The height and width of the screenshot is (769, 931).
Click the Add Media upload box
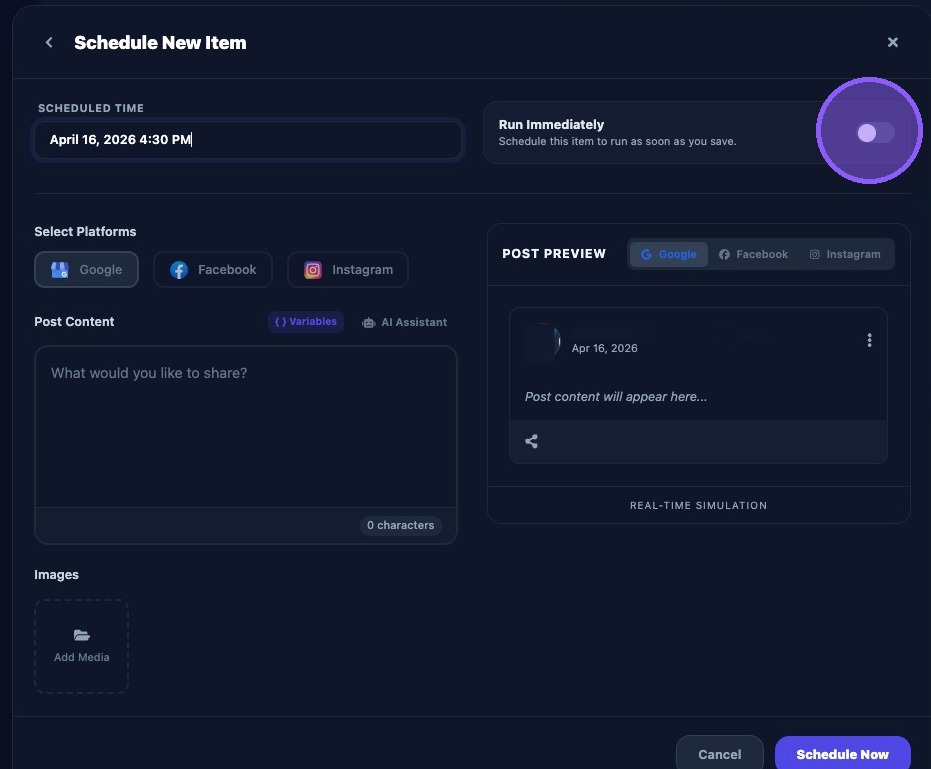(x=81, y=646)
